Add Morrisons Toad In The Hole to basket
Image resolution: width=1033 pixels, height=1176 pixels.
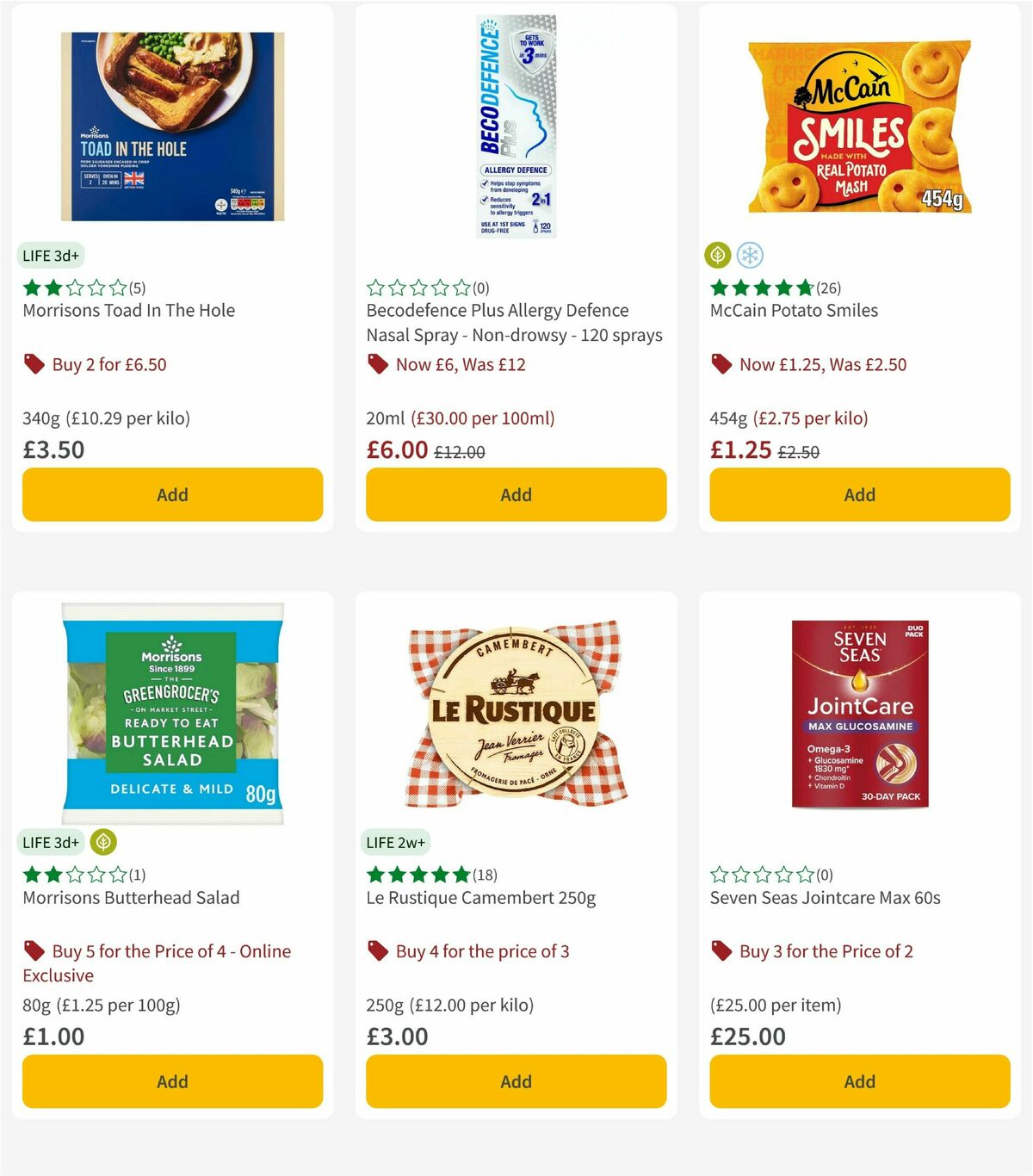172,494
